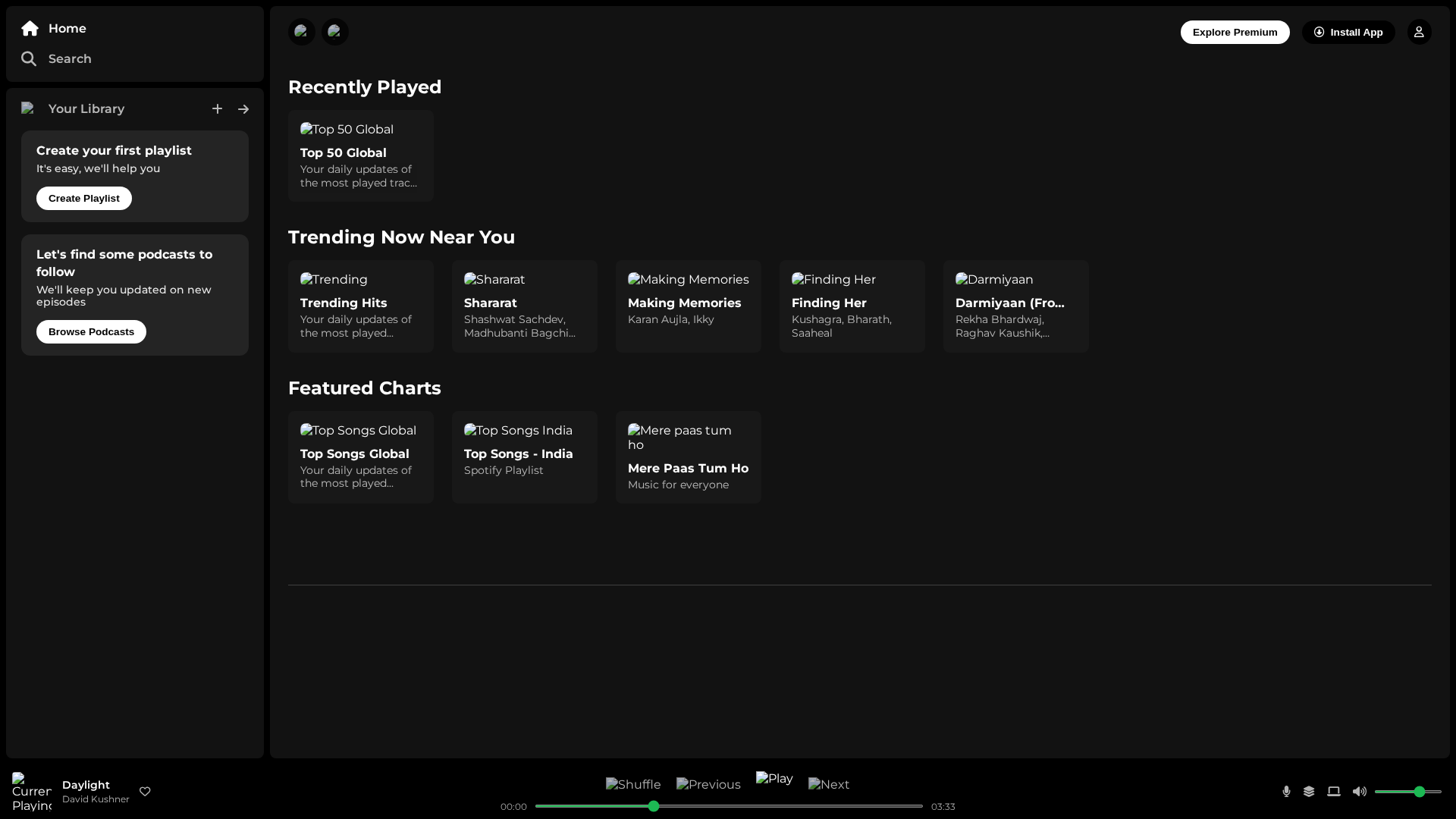
Task: Skip to the Next track
Action: click(829, 785)
